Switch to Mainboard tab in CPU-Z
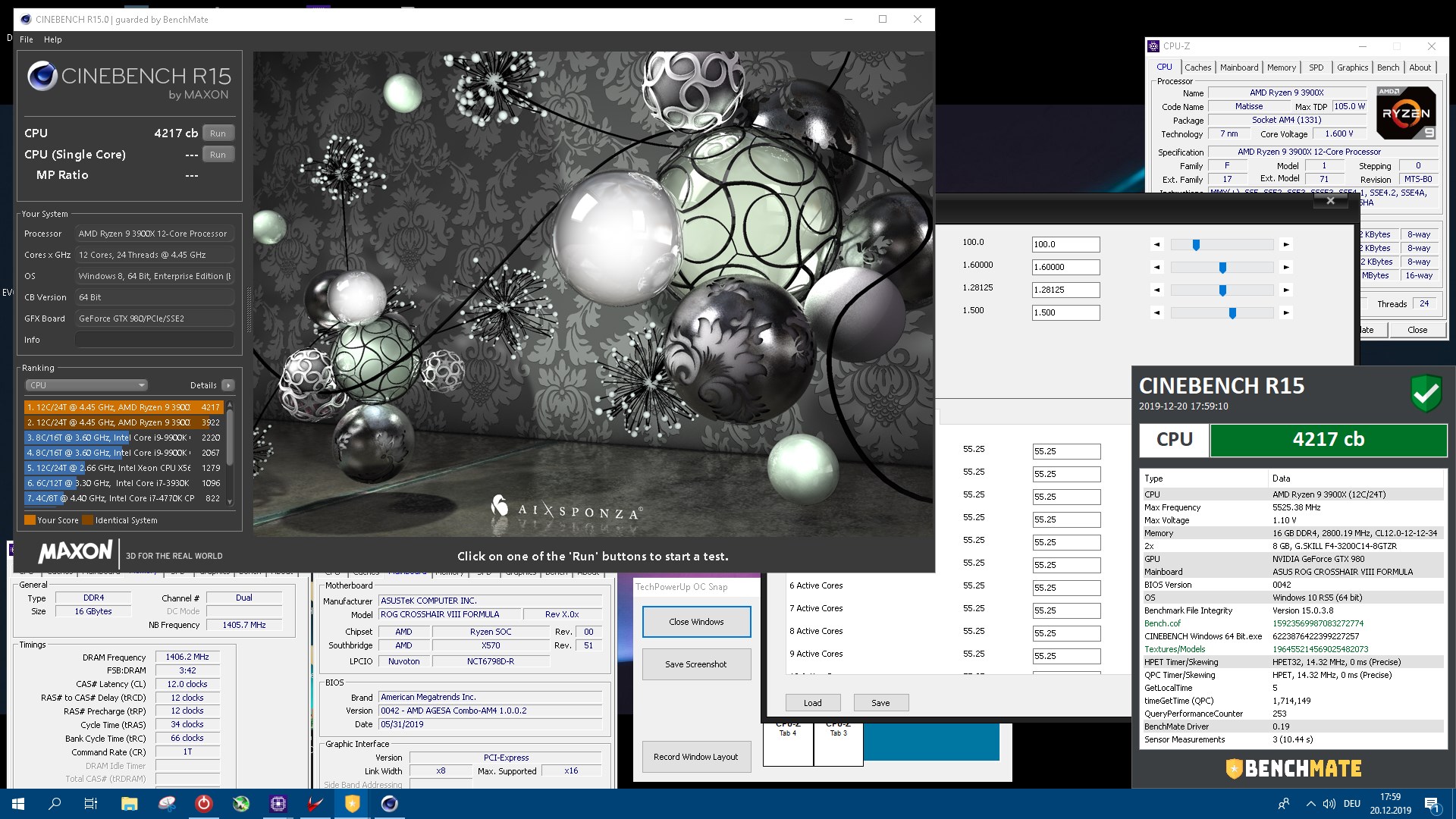This screenshot has width=1456, height=819. coord(1239,67)
